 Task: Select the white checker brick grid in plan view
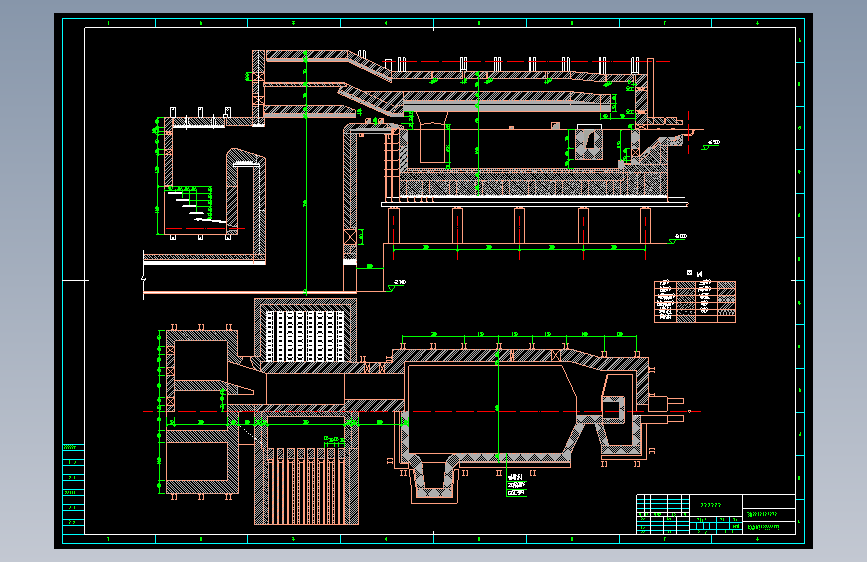tap(305, 335)
